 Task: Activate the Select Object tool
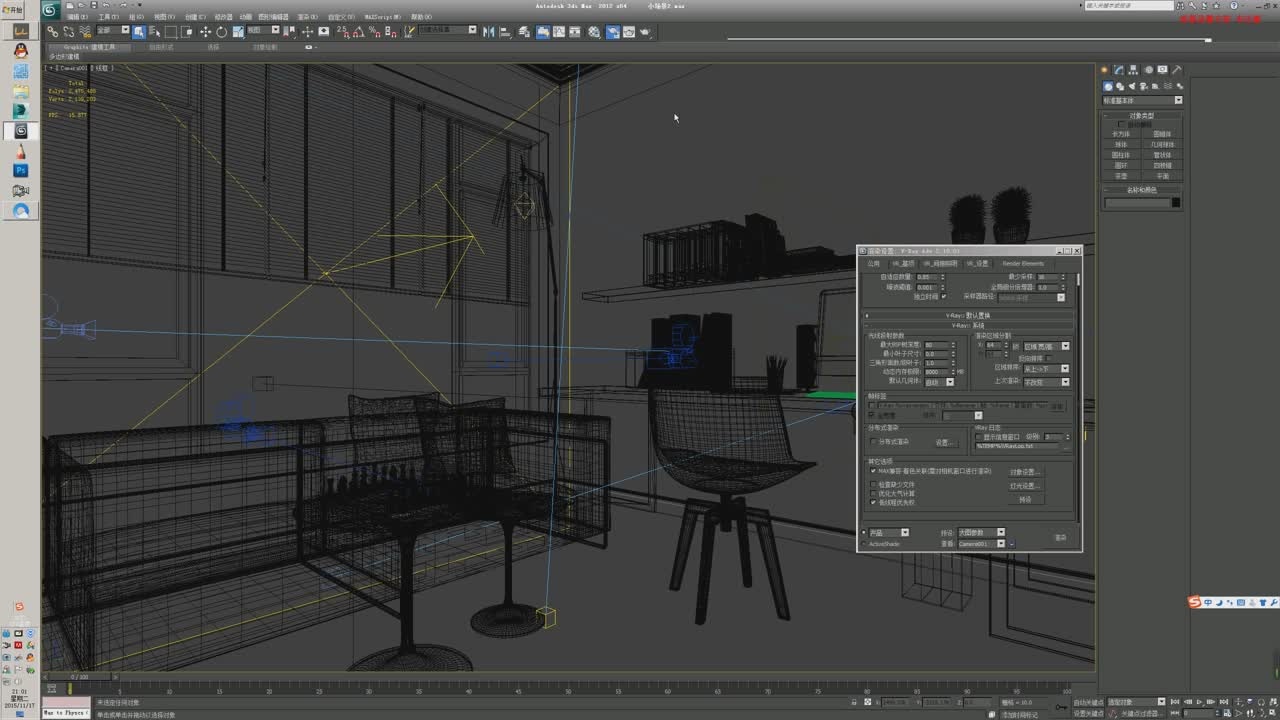click(x=138, y=31)
